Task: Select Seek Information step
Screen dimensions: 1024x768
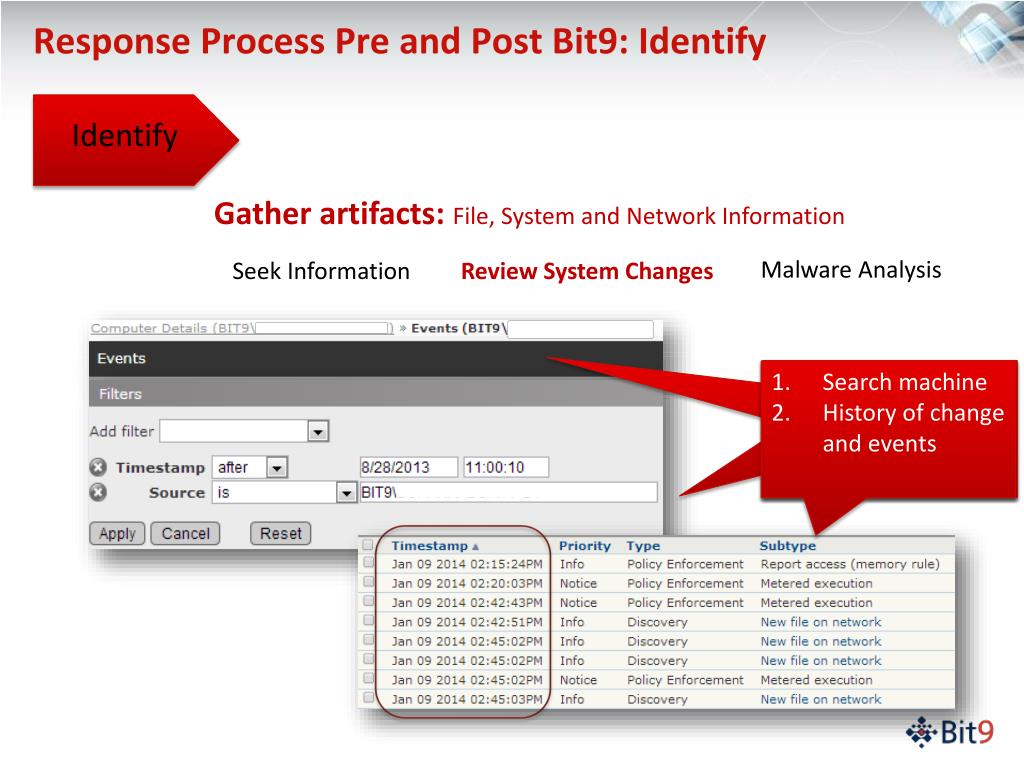Action: [x=321, y=271]
